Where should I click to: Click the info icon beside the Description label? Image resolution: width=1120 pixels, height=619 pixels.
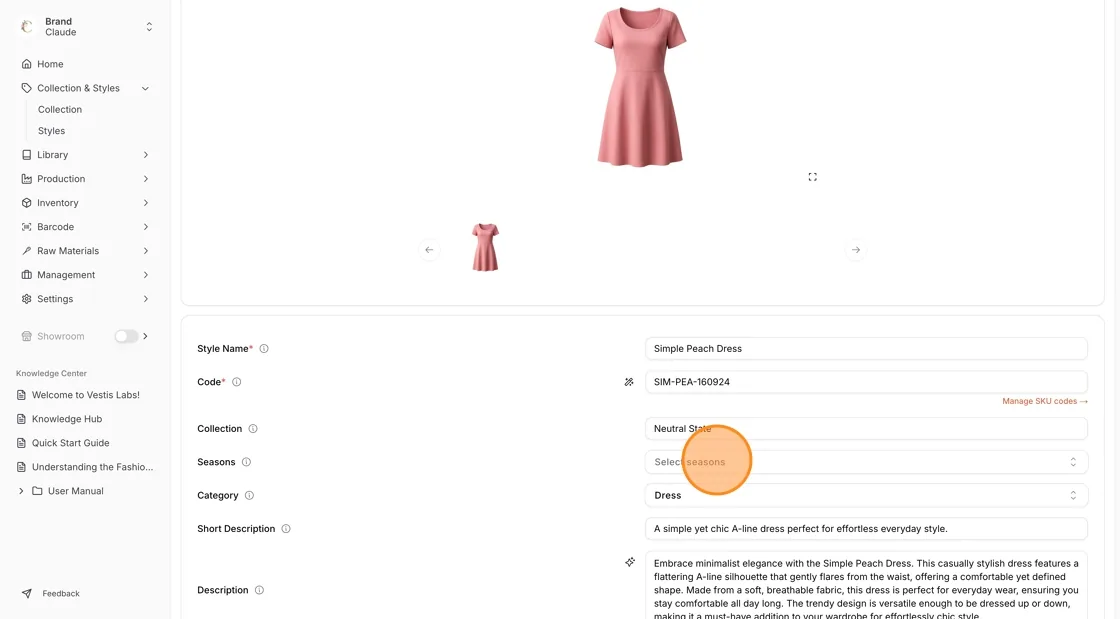click(x=259, y=590)
